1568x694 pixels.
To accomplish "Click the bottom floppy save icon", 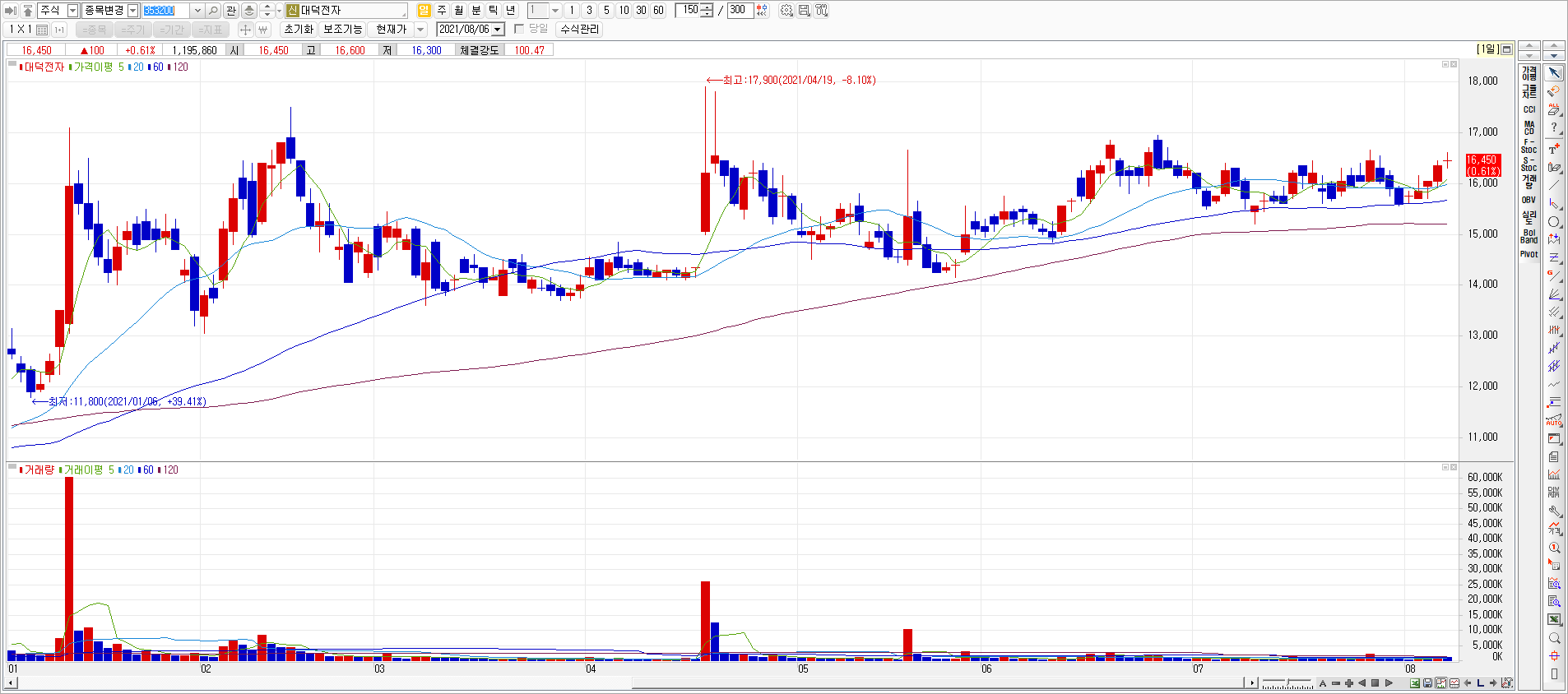I will (1427, 682).
